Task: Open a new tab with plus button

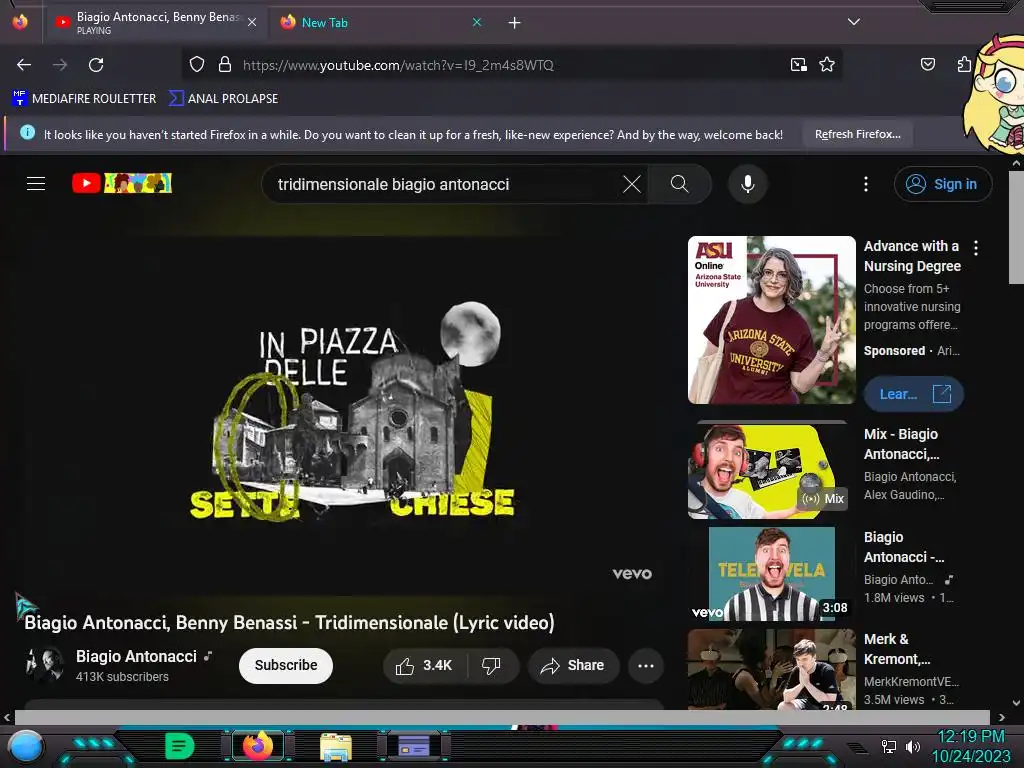Action: [x=515, y=23]
